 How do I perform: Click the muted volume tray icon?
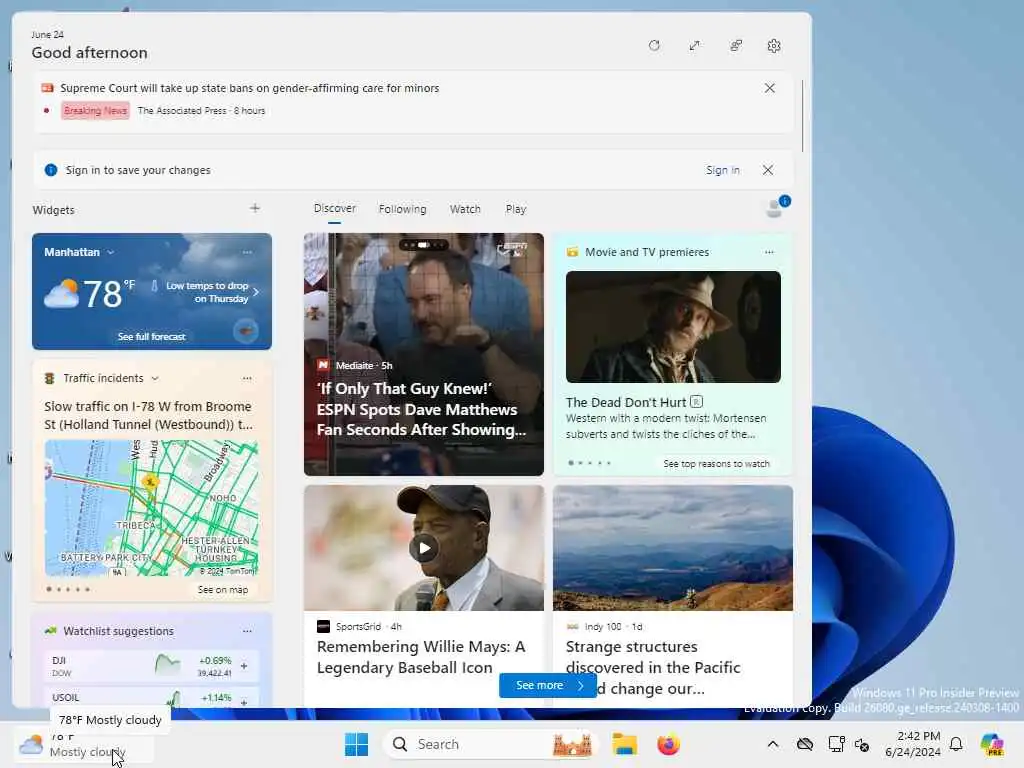coord(862,744)
